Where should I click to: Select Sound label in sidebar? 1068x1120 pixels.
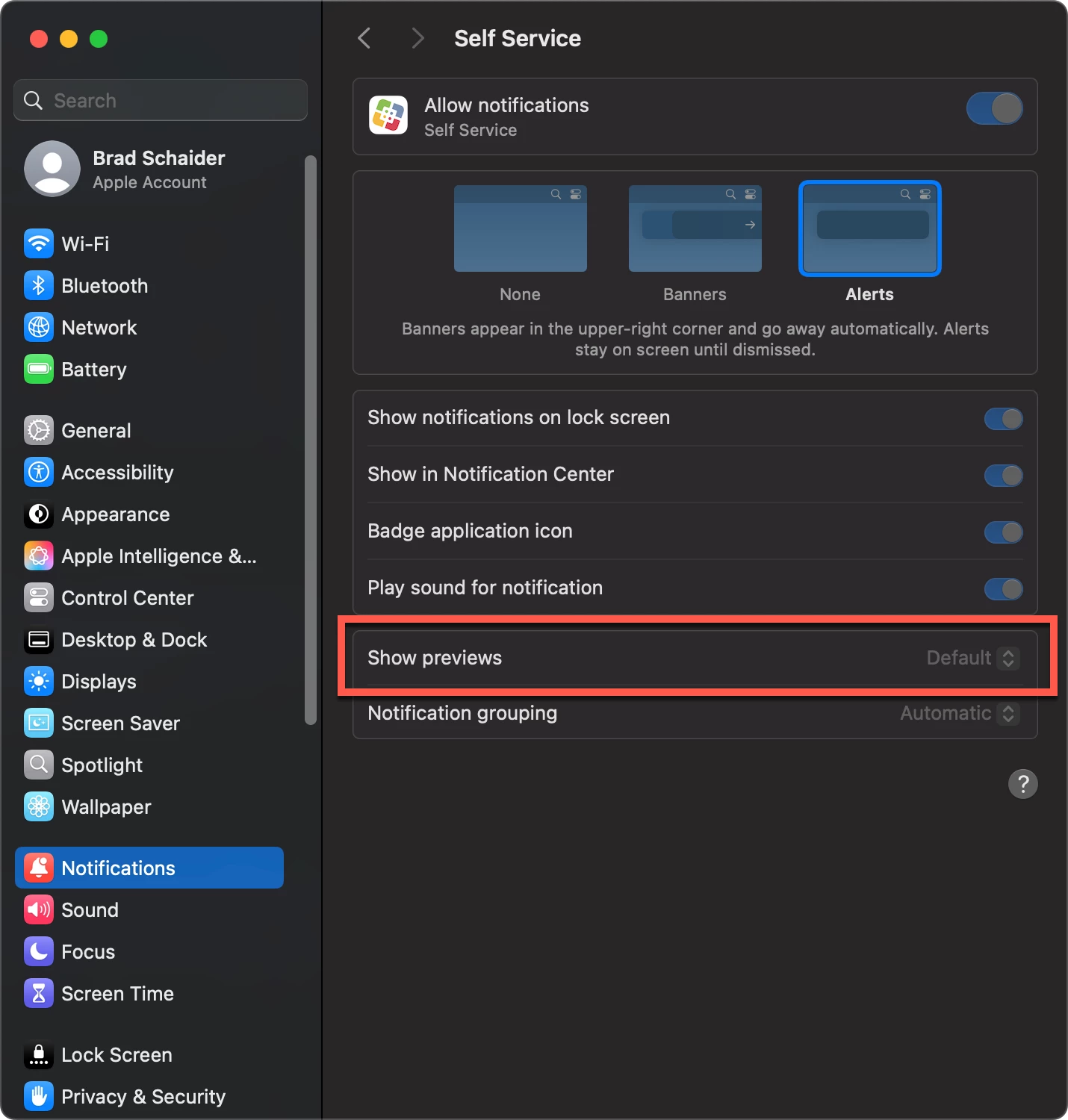tap(90, 910)
